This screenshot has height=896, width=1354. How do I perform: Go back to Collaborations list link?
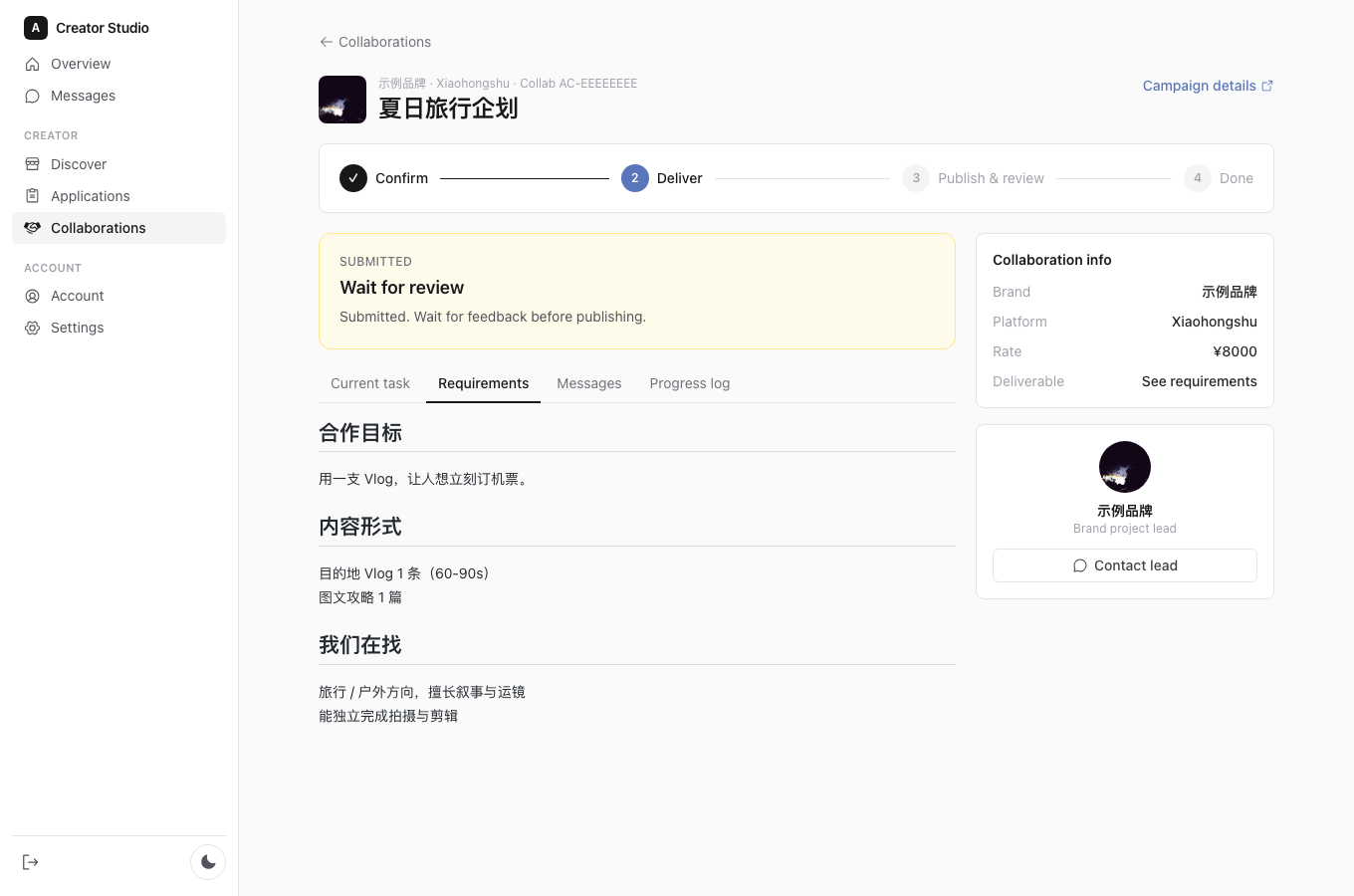point(375,42)
